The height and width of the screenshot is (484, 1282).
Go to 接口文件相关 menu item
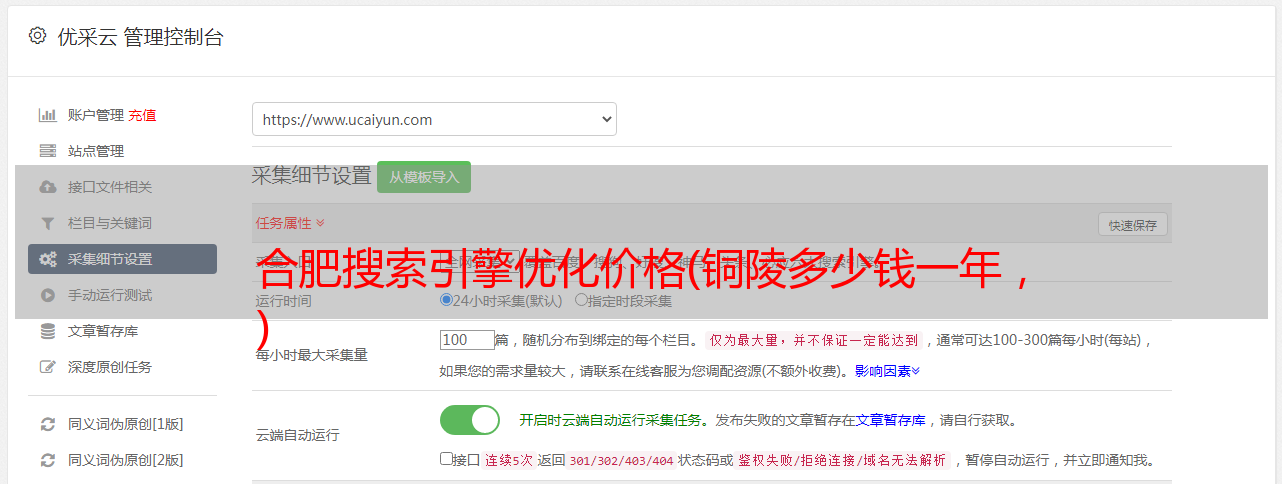pyautogui.click(x=110, y=187)
